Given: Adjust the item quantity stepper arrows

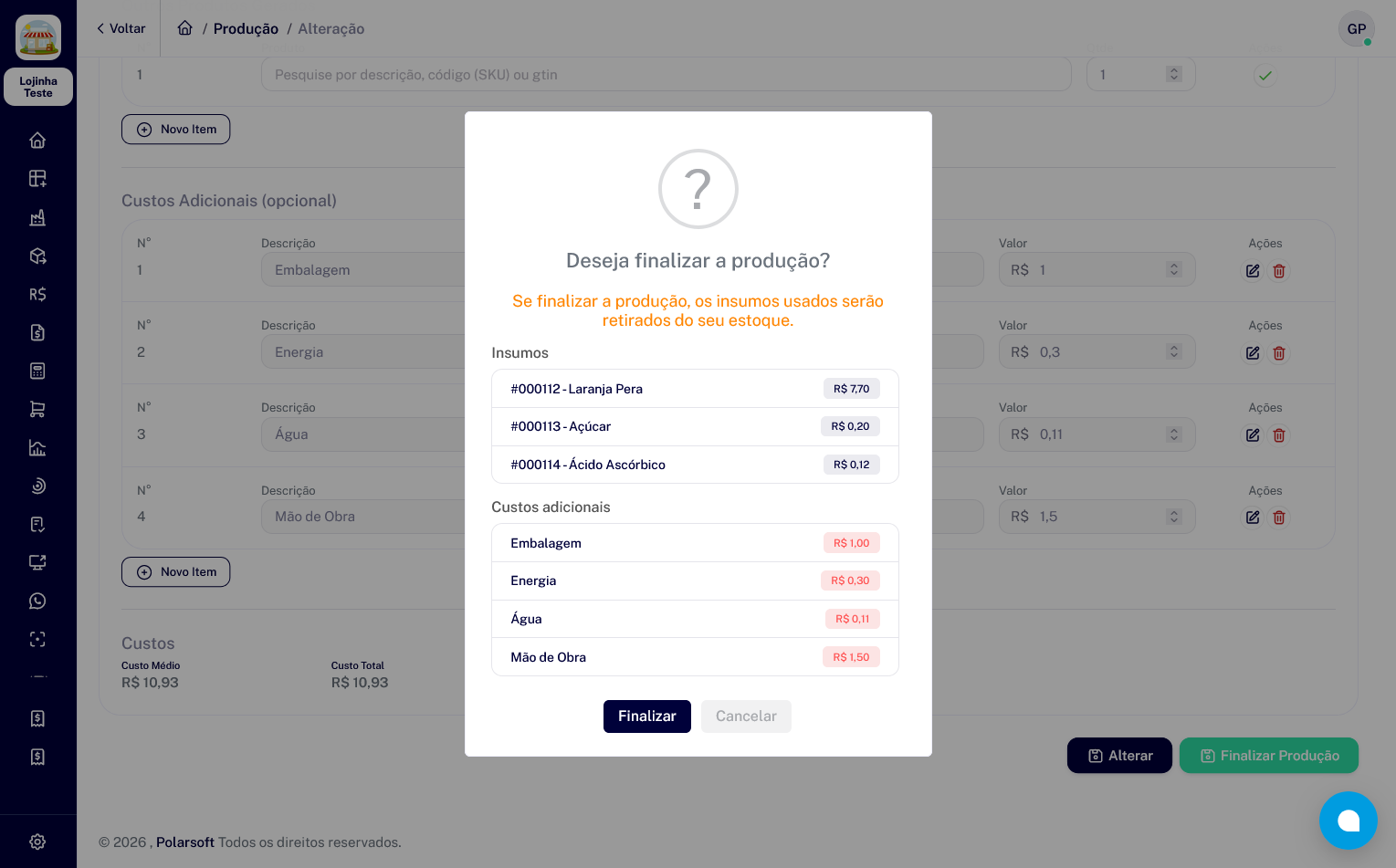Looking at the screenshot, I should click(1174, 75).
